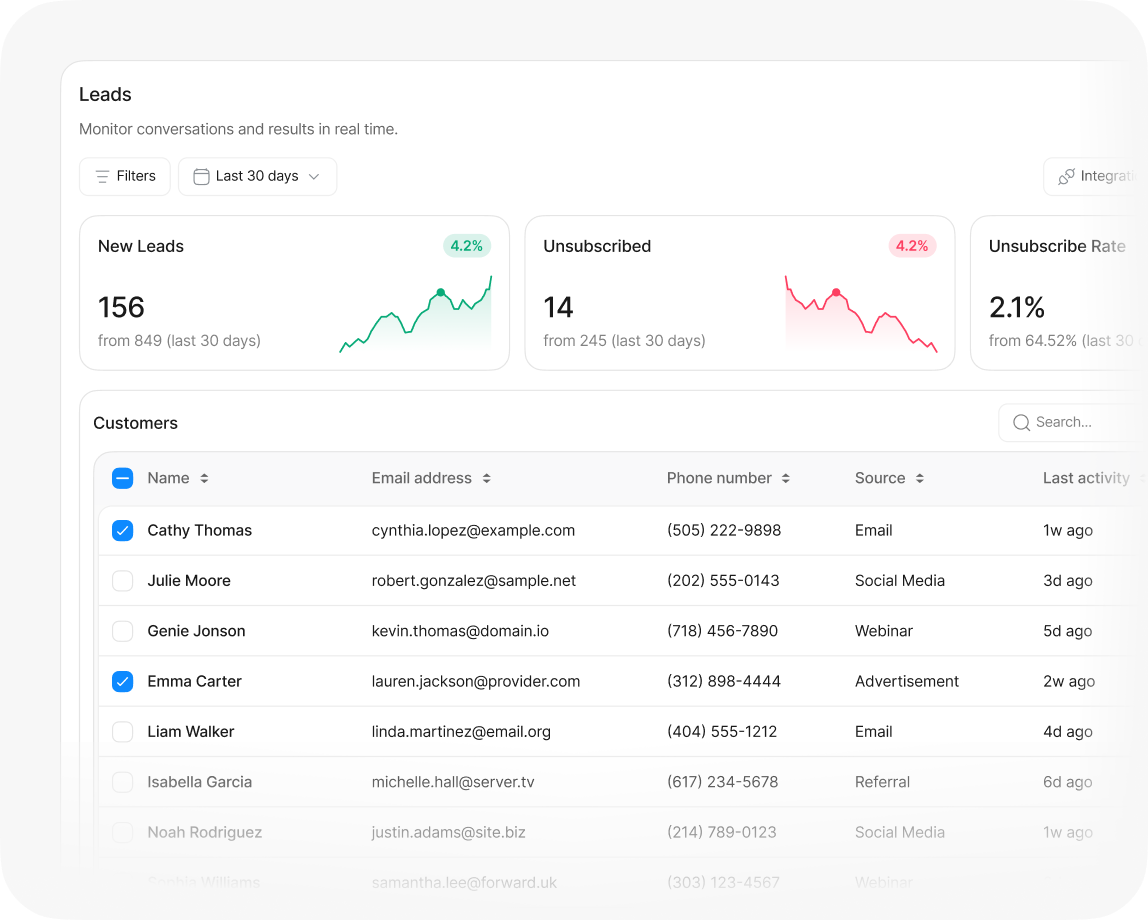The width and height of the screenshot is (1148, 920).
Task: Click the calendar icon in date picker
Action: click(x=201, y=176)
